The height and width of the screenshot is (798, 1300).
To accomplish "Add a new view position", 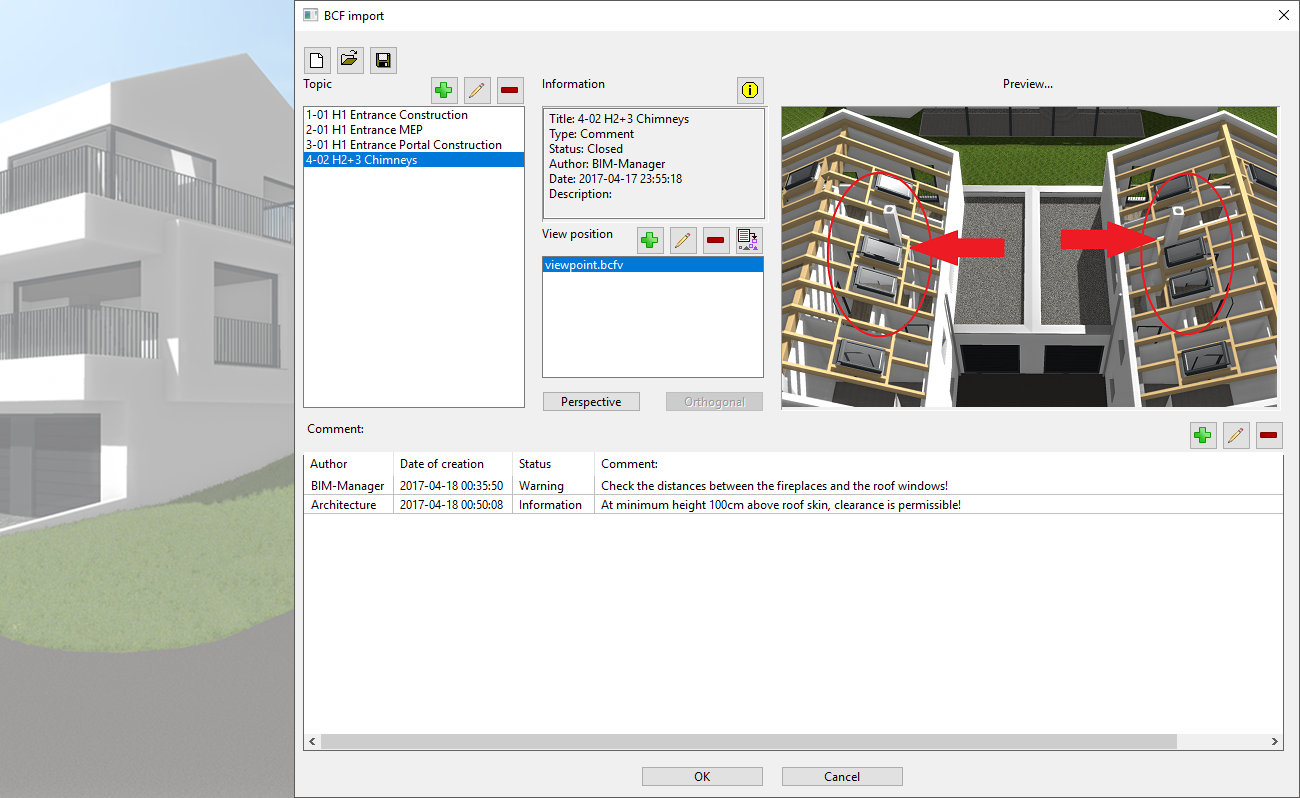I will coord(650,240).
